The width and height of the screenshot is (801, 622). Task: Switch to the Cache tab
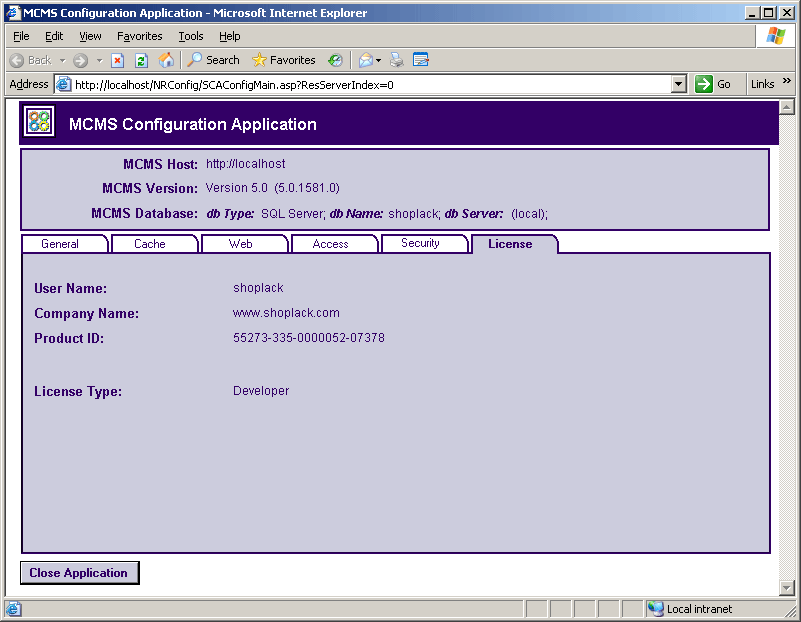click(x=154, y=244)
